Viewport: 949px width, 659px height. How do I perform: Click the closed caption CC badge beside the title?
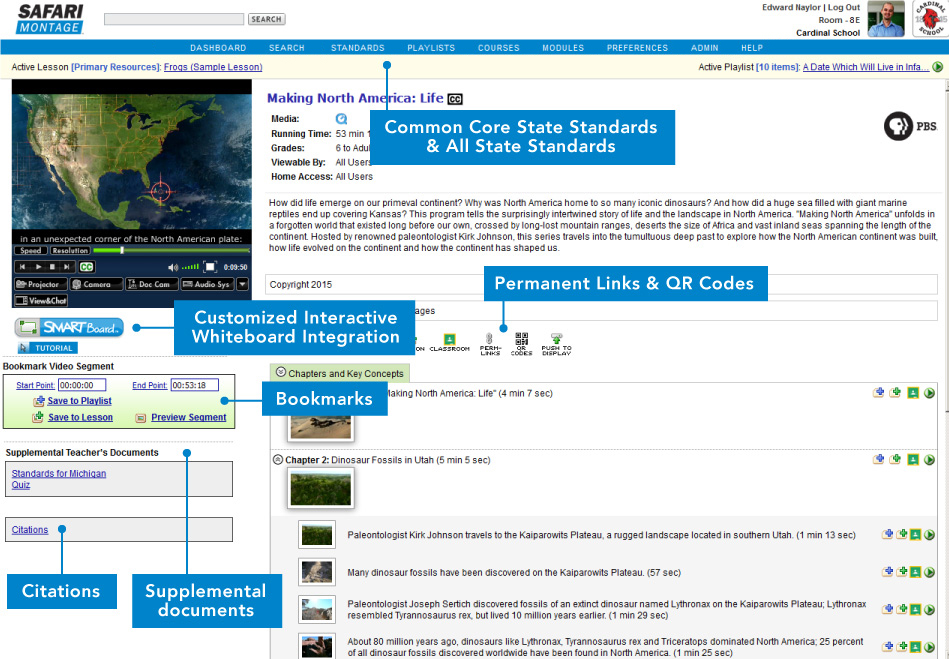[x=455, y=99]
